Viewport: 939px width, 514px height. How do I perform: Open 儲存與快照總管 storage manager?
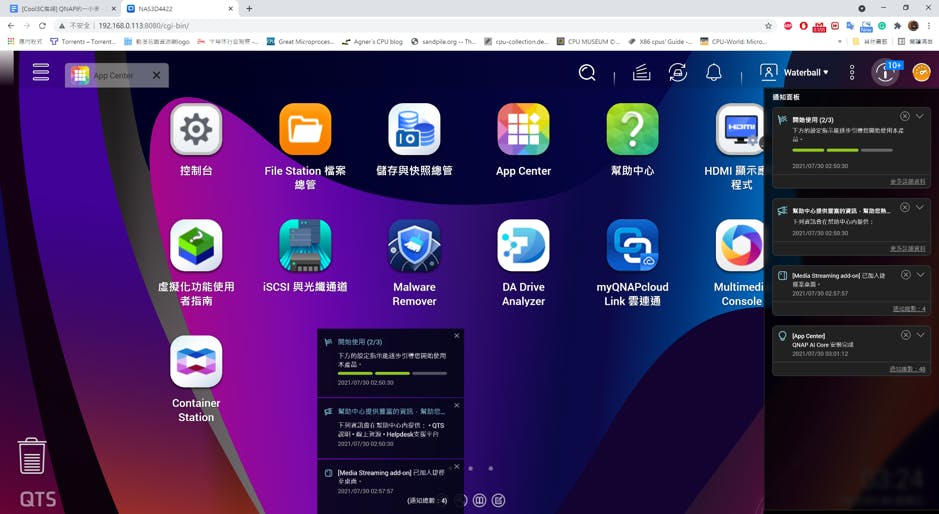[x=414, y=129]
